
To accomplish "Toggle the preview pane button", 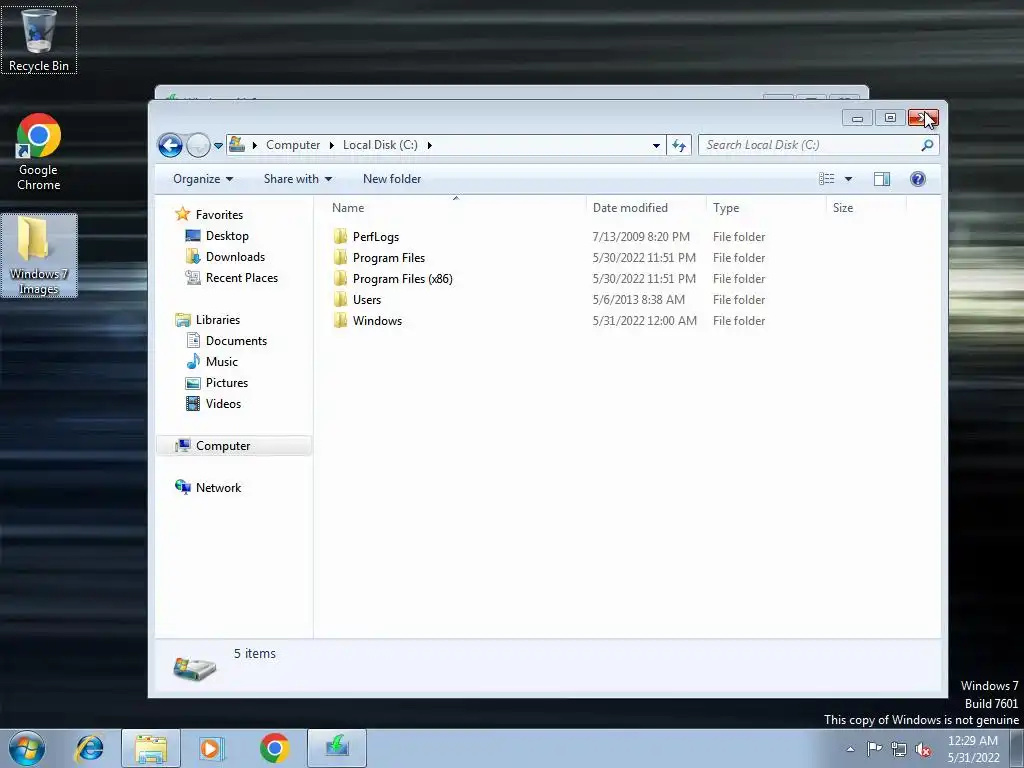I will pos(882,179).
